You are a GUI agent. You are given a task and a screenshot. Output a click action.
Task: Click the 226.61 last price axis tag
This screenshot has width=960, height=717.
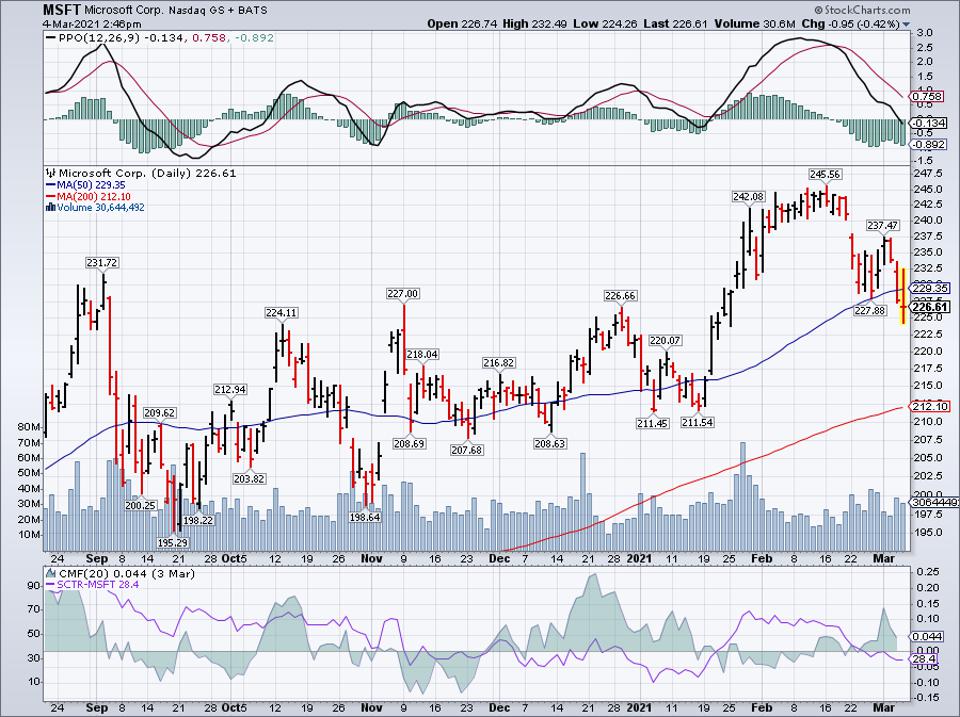click(930, 308)
